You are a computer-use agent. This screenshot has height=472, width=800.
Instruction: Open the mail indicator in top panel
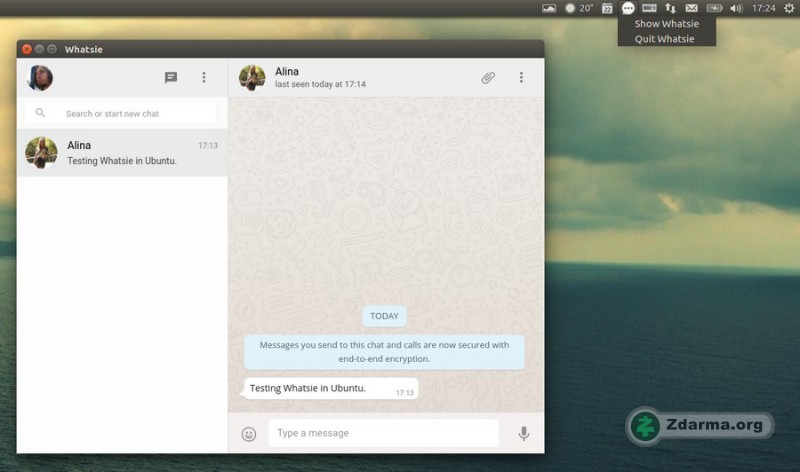click(691, 8)
